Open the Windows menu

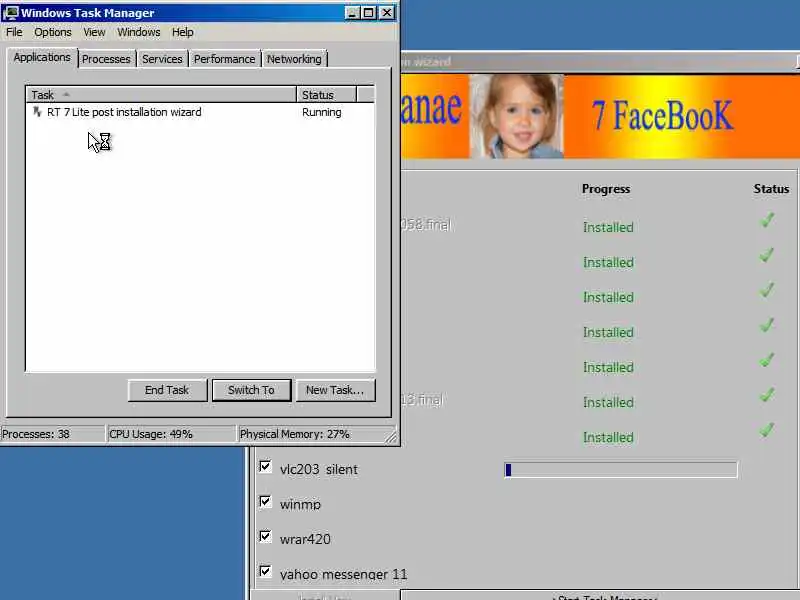point(139,32)
